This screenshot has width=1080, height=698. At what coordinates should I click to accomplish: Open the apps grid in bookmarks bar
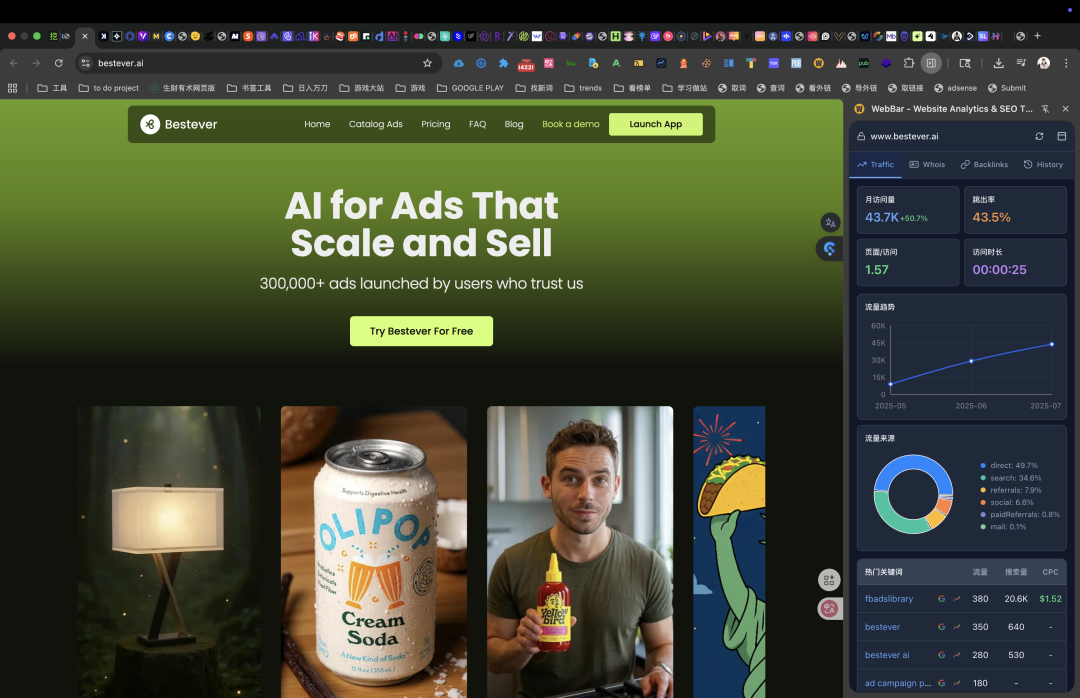(x=12, y=88)
